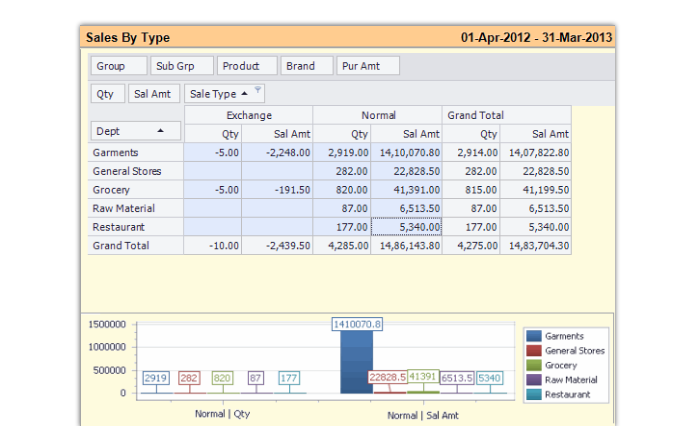Click the Pur Amt field header
The width and height of the screenshot is (683, 426).
pyautogui.click(x=368, y=66)
